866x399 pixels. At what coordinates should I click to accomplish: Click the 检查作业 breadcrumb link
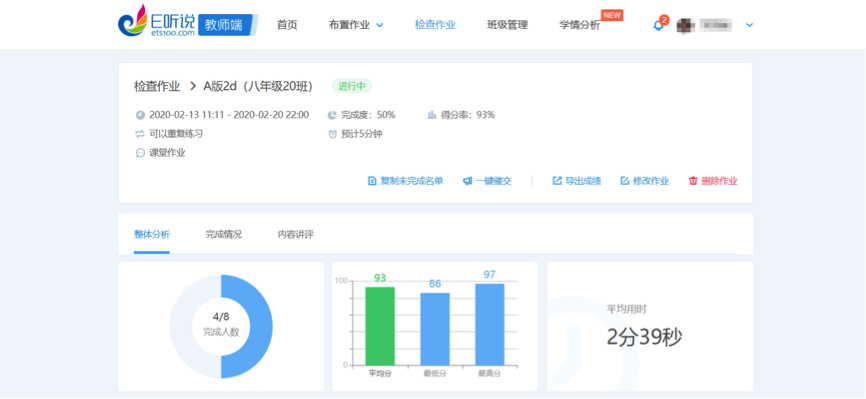(157, 86)
